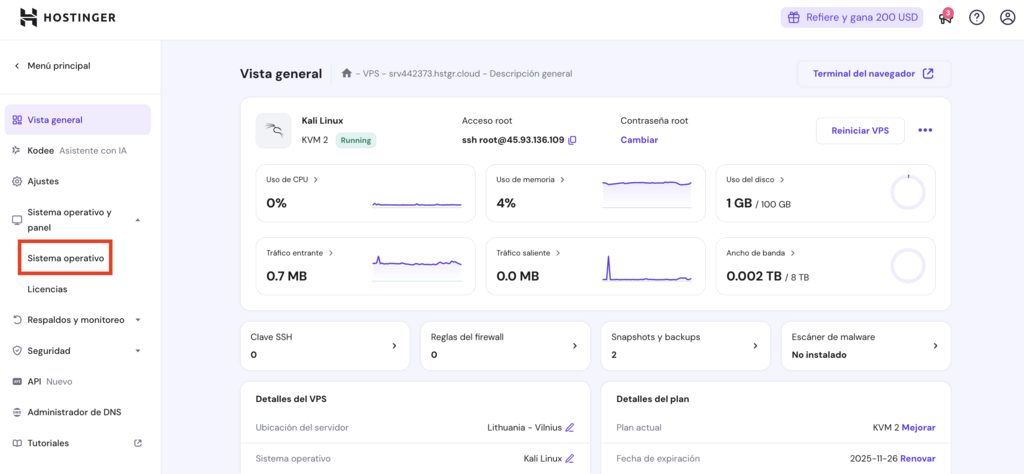Click the home icon in breadcrumb
This screenshot has width=1024, height=474.
click(347, 73)
